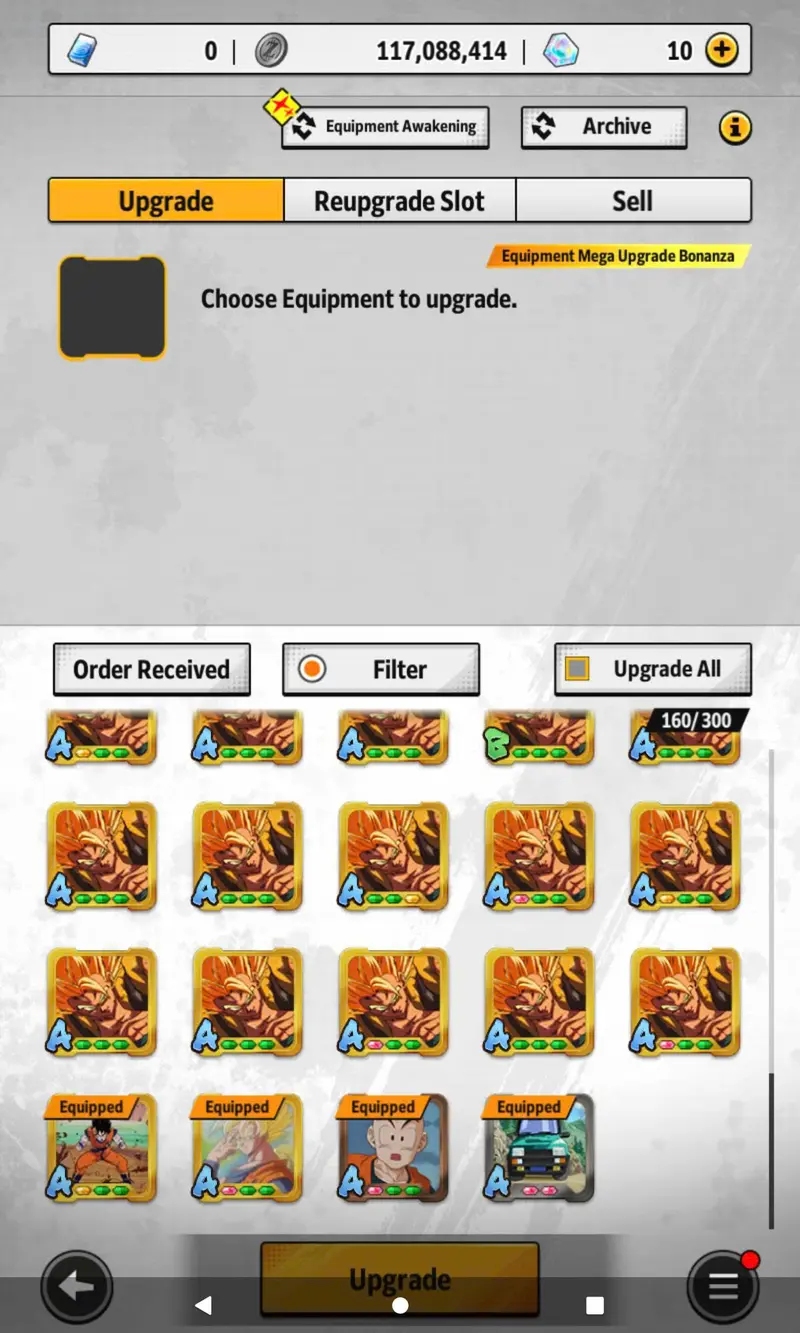The height and width of the screenshot is (1333, 800).
Task: Toggle the Upgrade All checkbox
Action: click(x=577, y=669)
